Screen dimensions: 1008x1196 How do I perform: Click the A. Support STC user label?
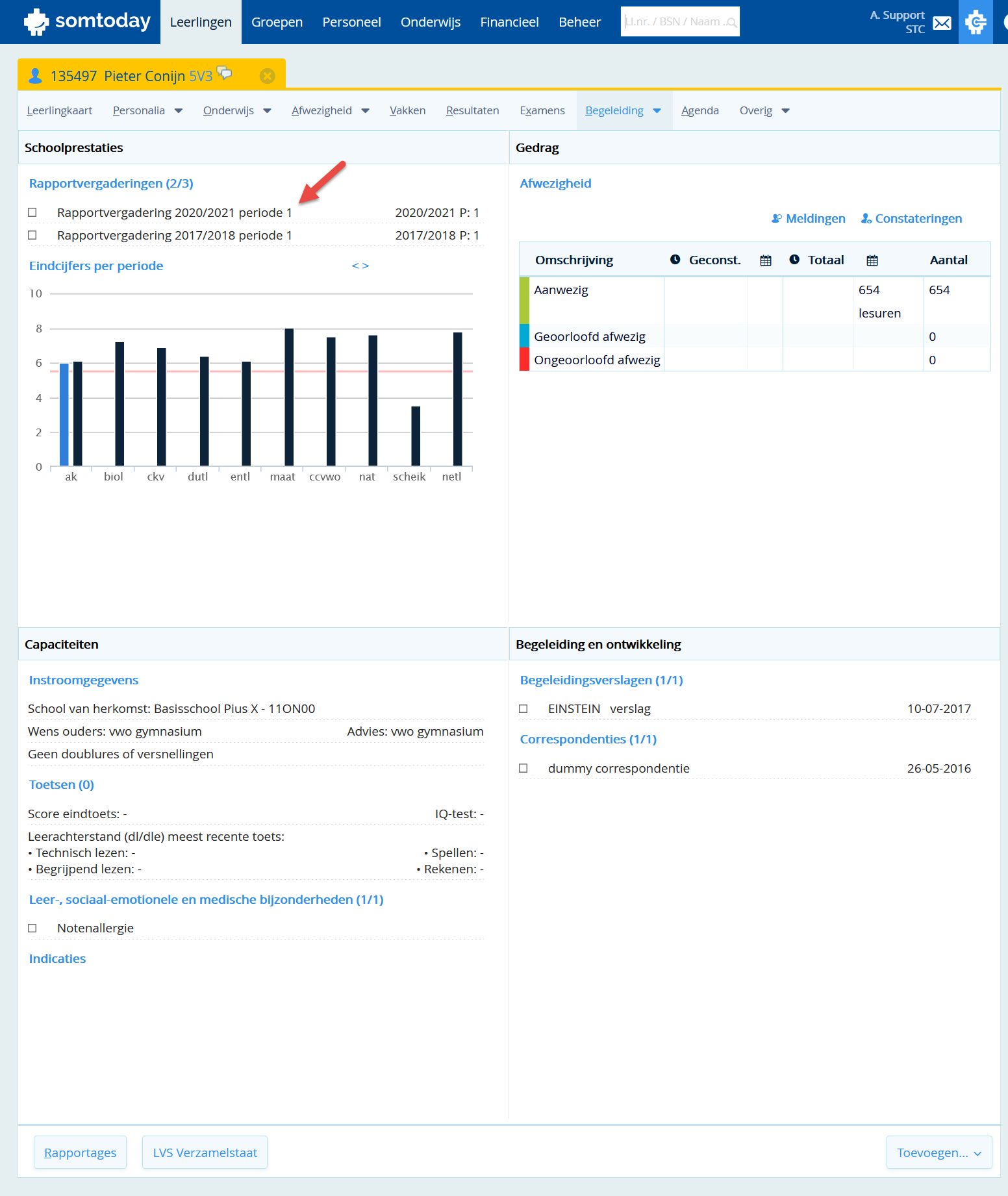[897, 22]
